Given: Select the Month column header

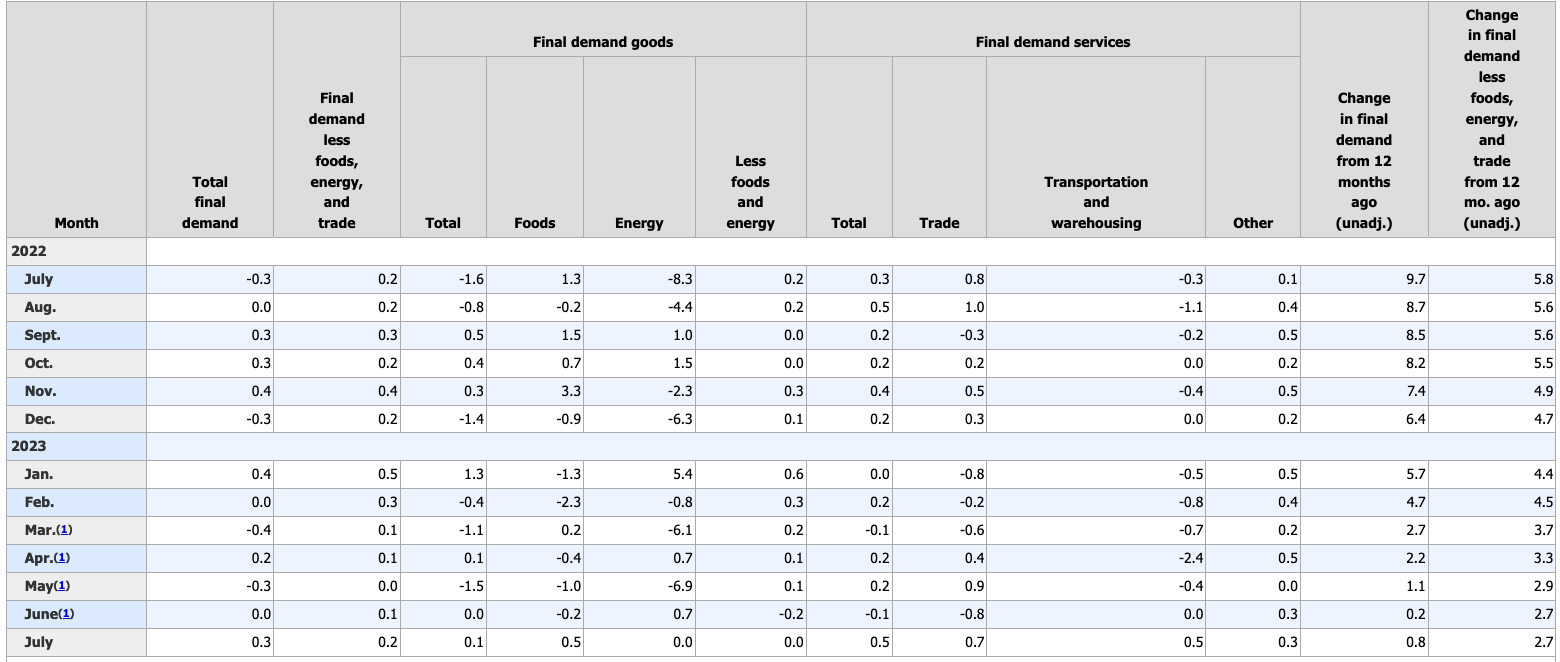Looking at the screenshot, I should coord(76,223).
